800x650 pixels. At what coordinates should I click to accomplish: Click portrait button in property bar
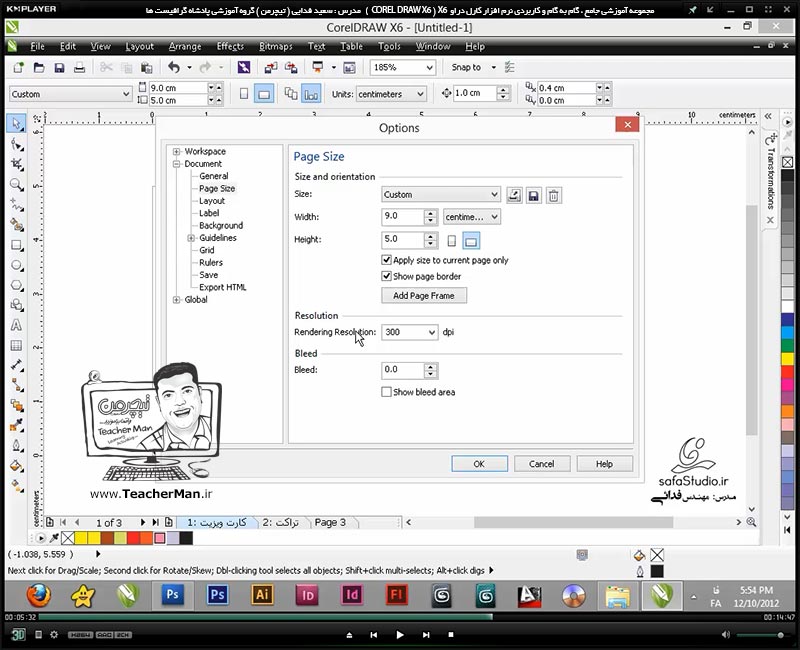[244, 94]
